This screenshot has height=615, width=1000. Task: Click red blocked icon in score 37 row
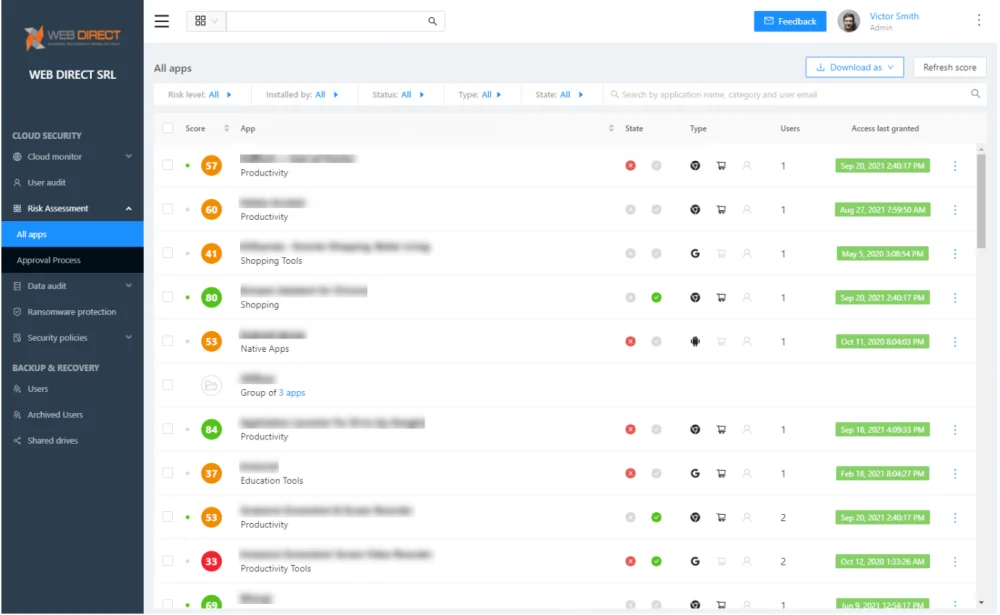coord(630,473)
